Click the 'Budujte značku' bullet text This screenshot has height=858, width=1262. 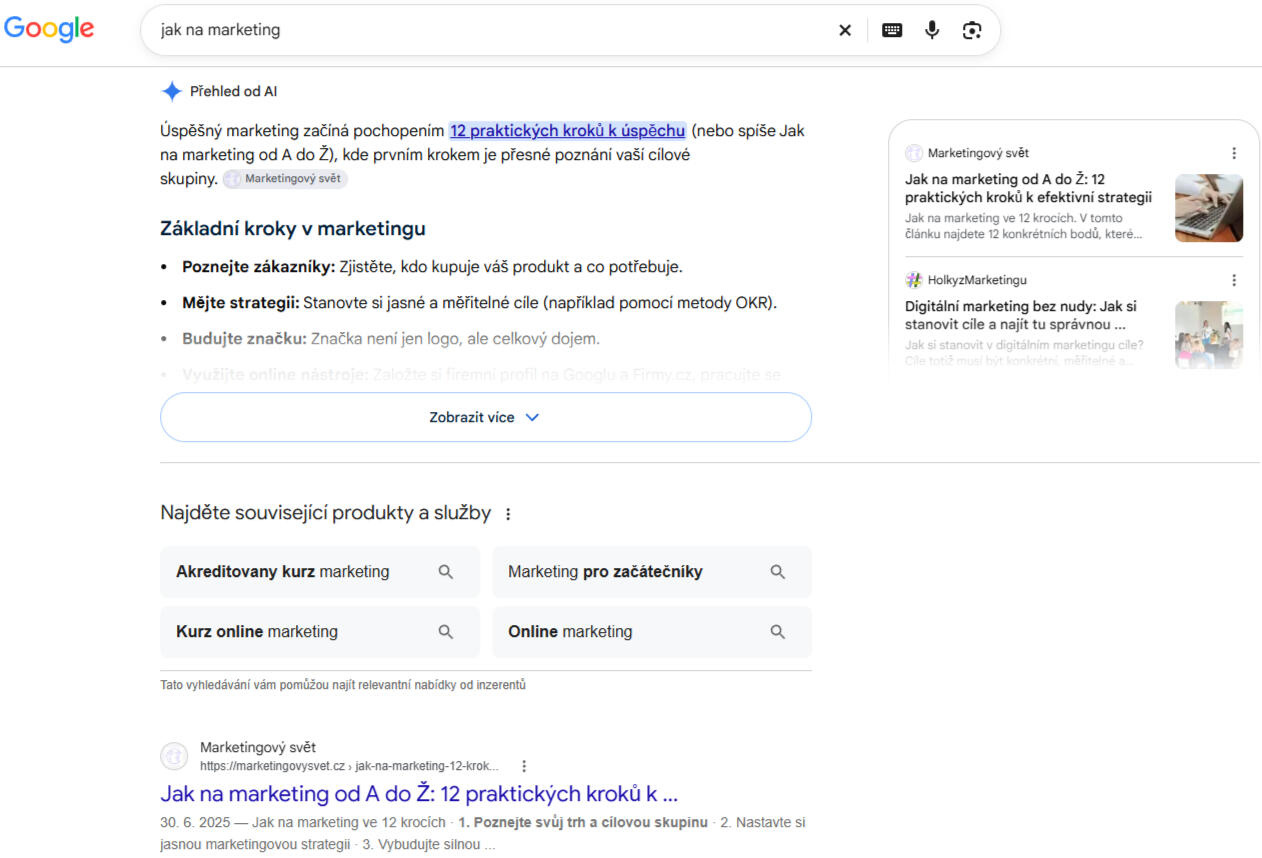(391, 339)
